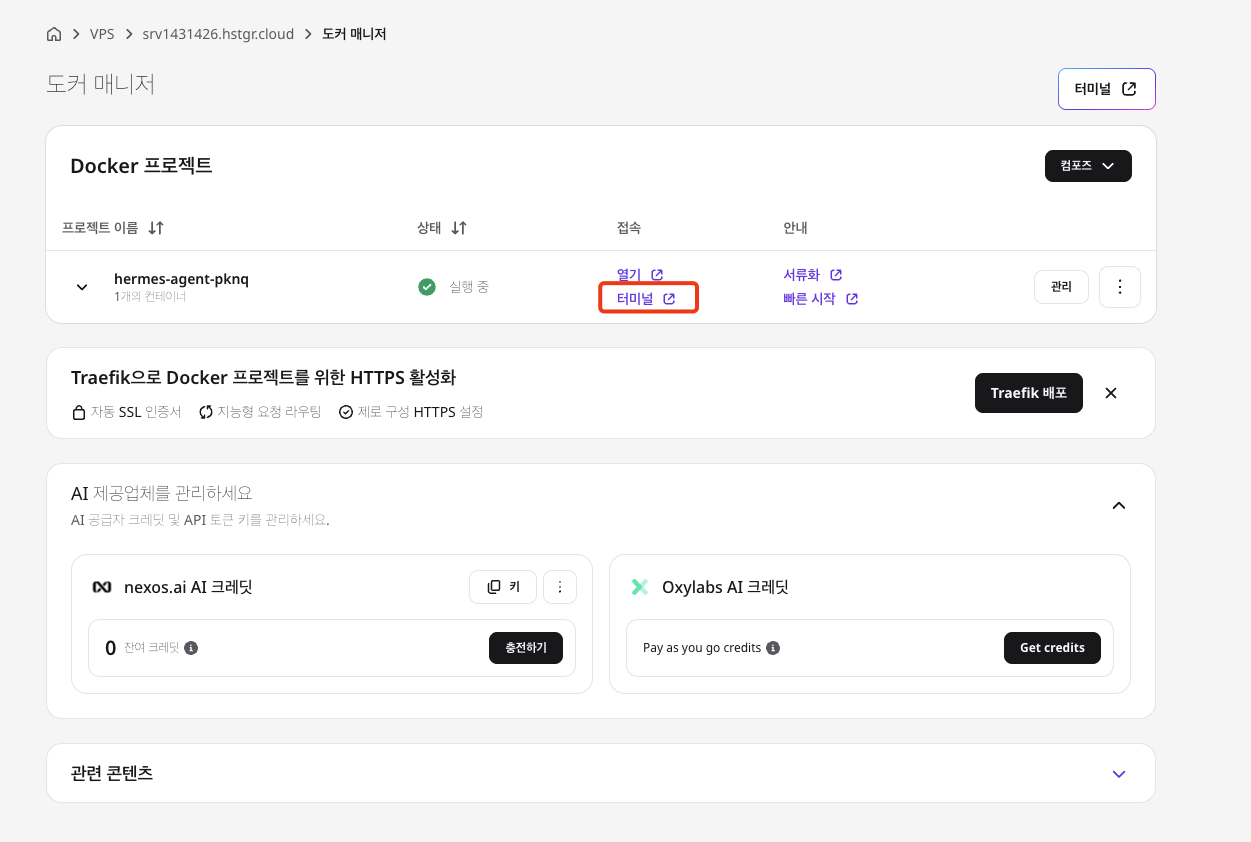Open nexos.ai card three-dot menu
The width and height of the screenshot is (1251, 842).
(560, 587)
